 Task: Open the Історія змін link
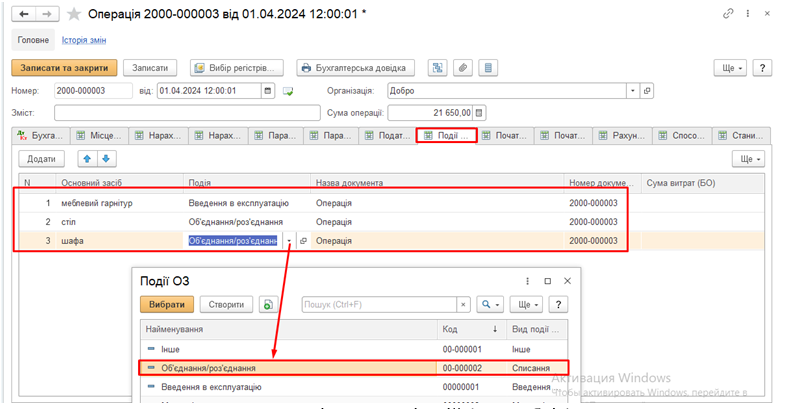point(84,41)
